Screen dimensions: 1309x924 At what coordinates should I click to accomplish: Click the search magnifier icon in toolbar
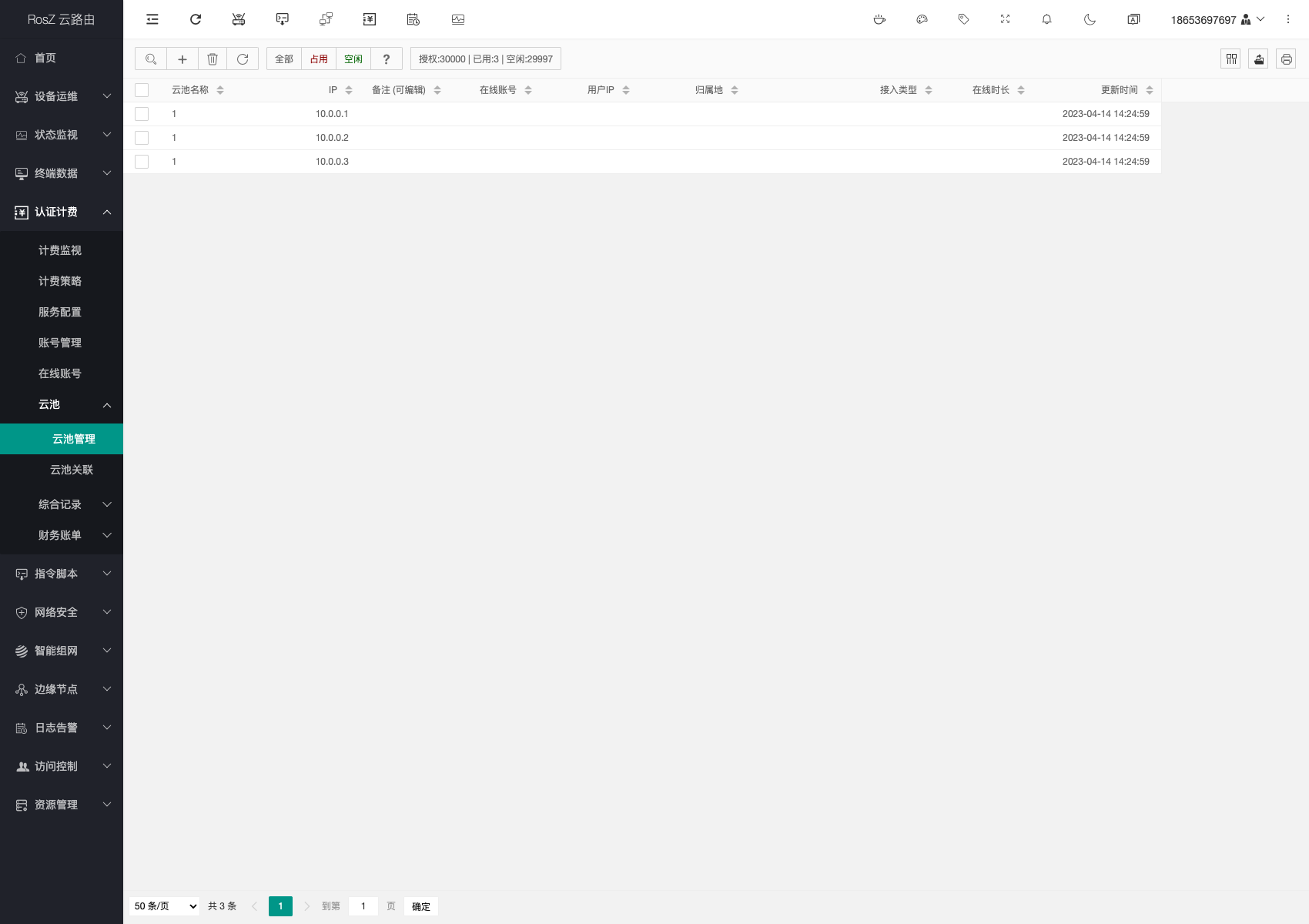pyautogui.click(x=151, y=59)
